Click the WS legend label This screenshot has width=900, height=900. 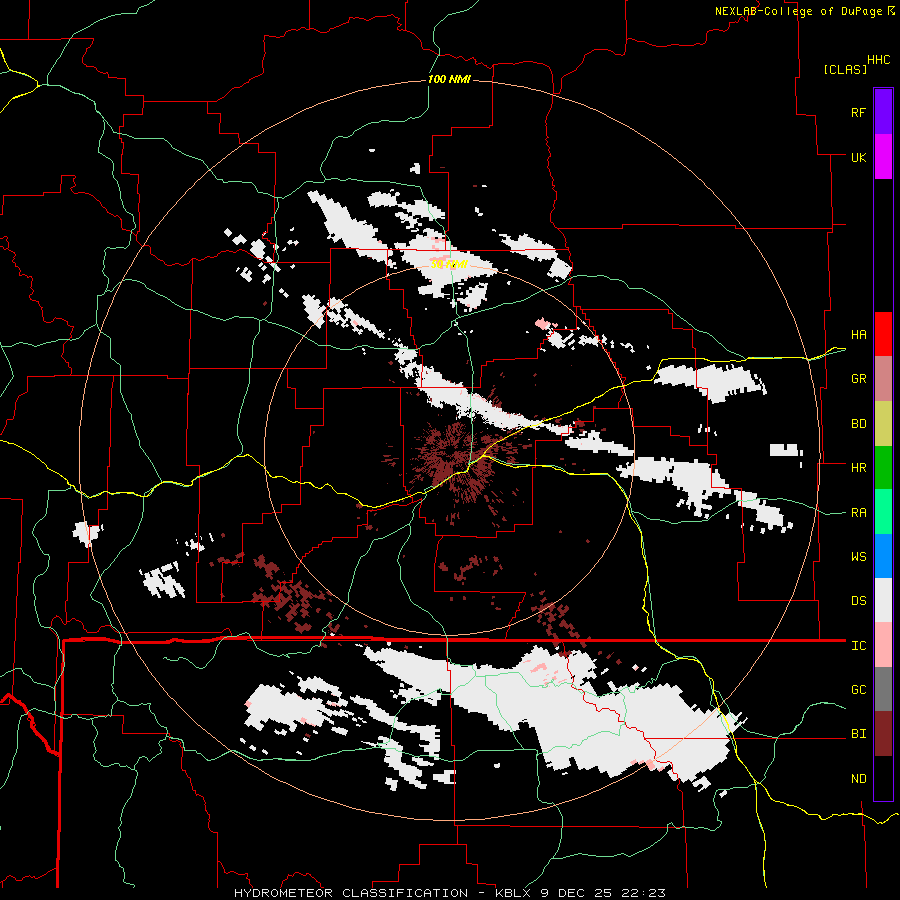coord(858,557)
